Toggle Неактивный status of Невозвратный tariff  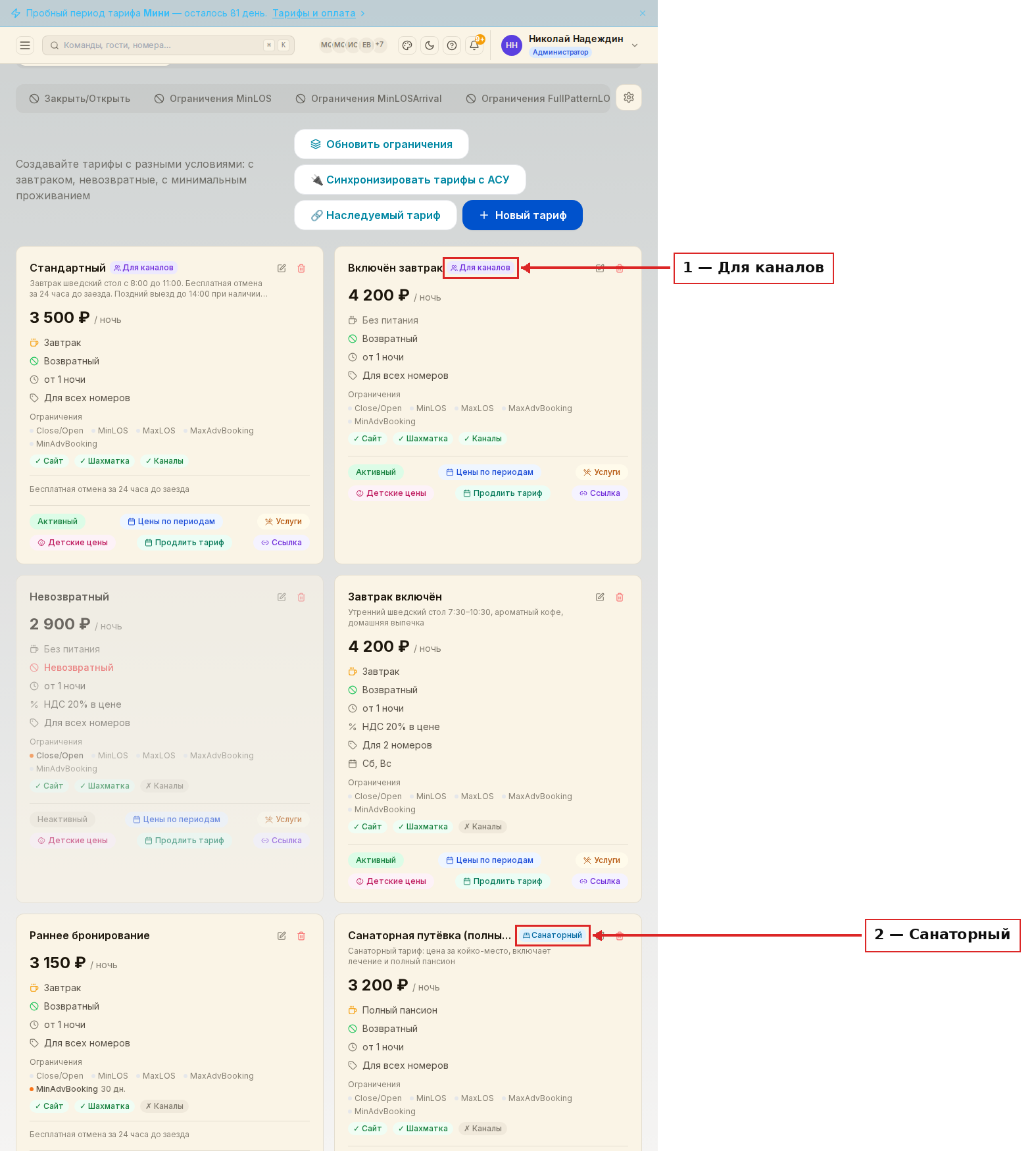[x=62, y=820]
